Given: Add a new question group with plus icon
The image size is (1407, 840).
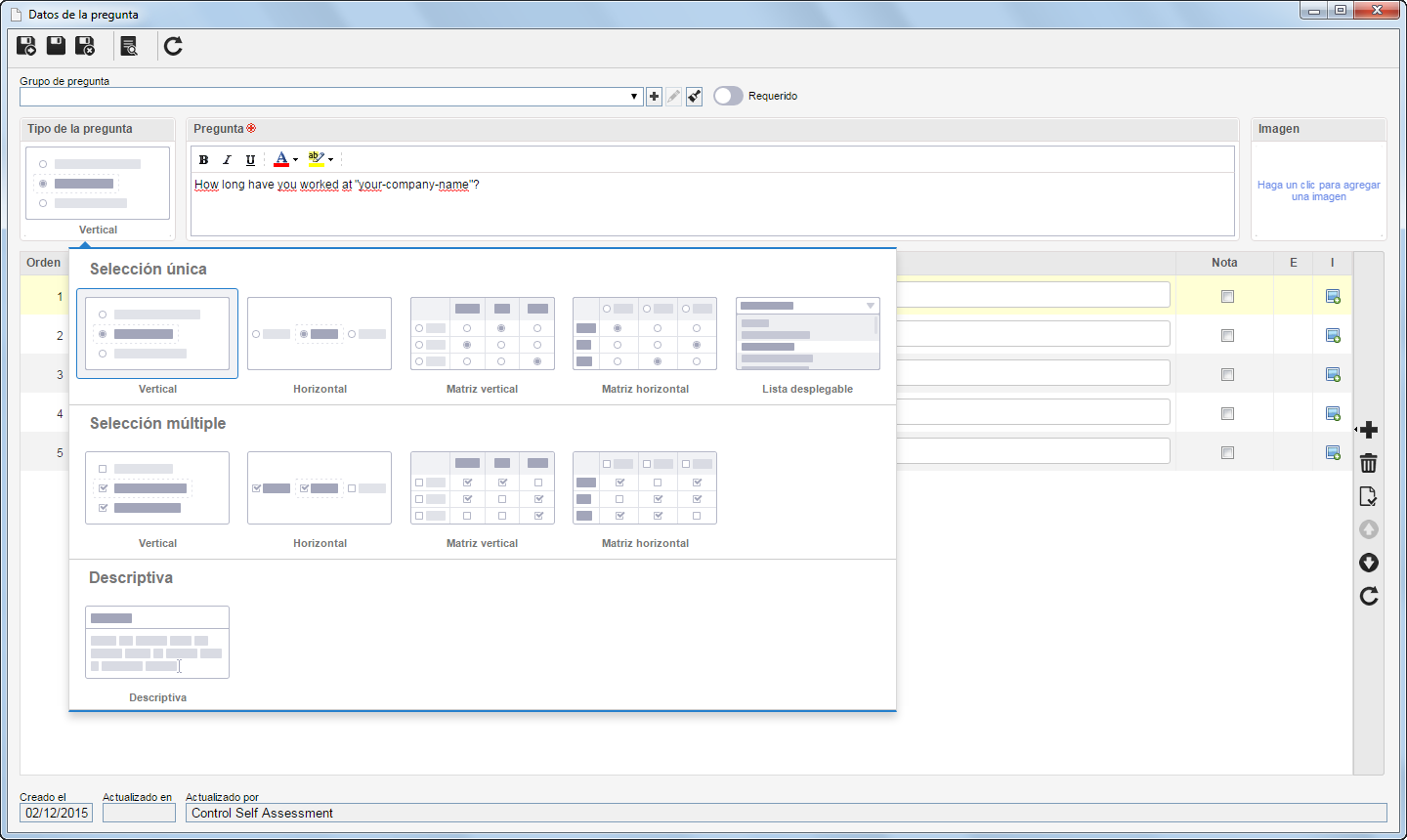Looking at the screenshot, I should point(654,97).
